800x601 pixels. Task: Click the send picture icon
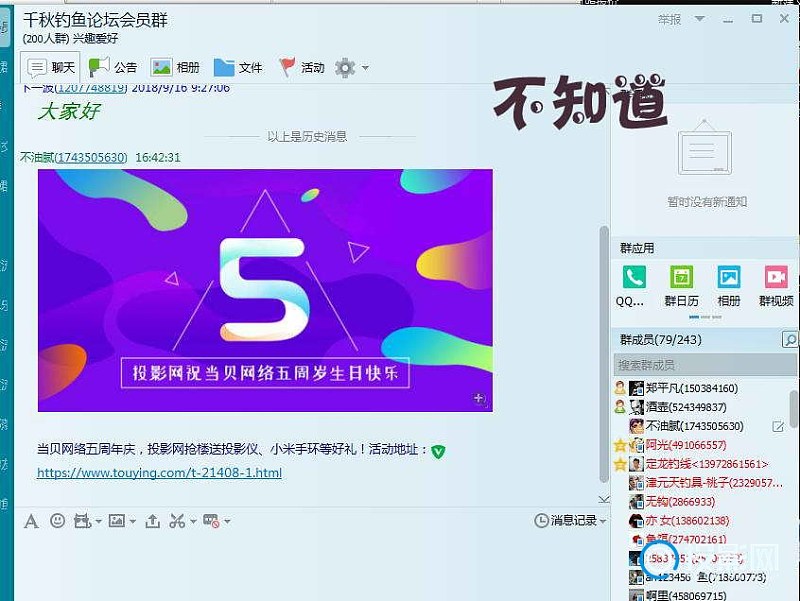pos(116,521)
